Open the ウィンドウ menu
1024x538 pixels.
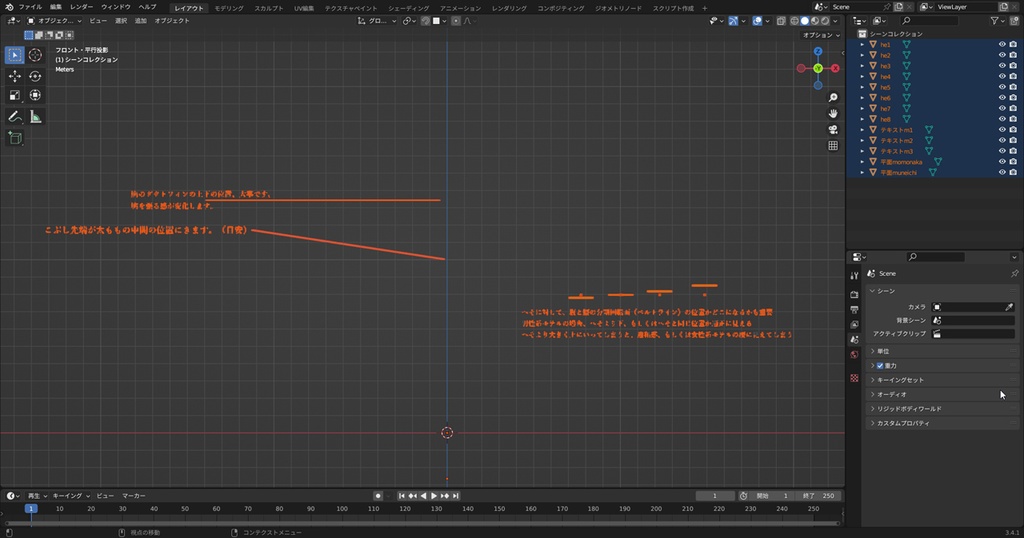[115, 7]
